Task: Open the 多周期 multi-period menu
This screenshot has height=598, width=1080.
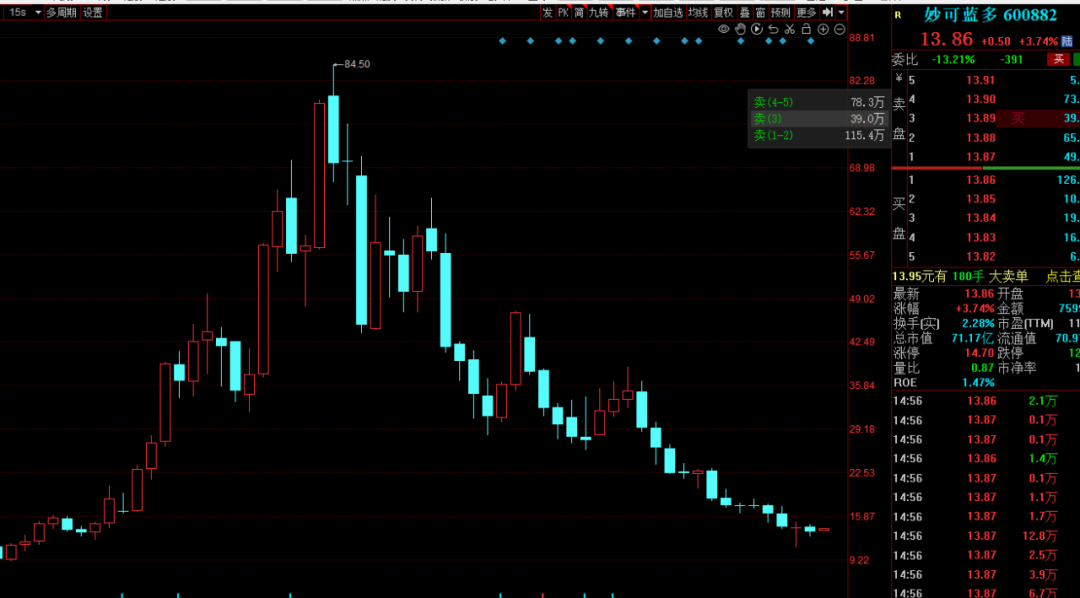Action: click(61, 13)
